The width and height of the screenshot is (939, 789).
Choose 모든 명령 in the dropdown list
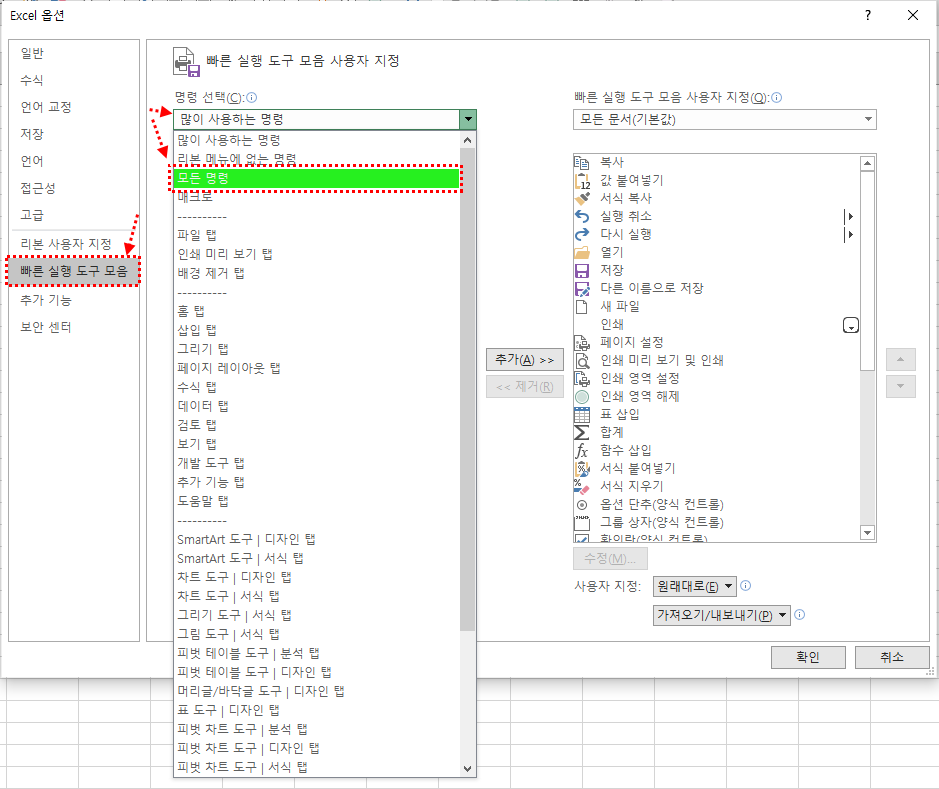pyautogui.click(x=317, y=178)
